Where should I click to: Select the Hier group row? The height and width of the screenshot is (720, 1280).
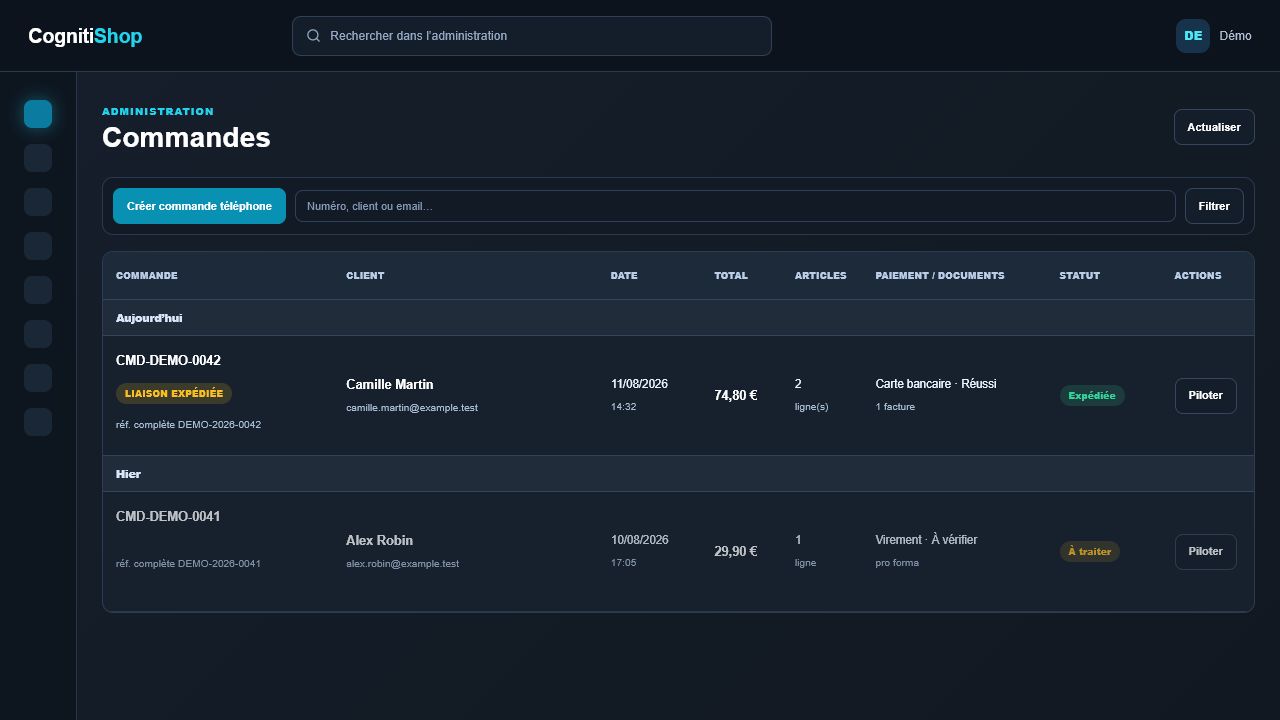678,474
